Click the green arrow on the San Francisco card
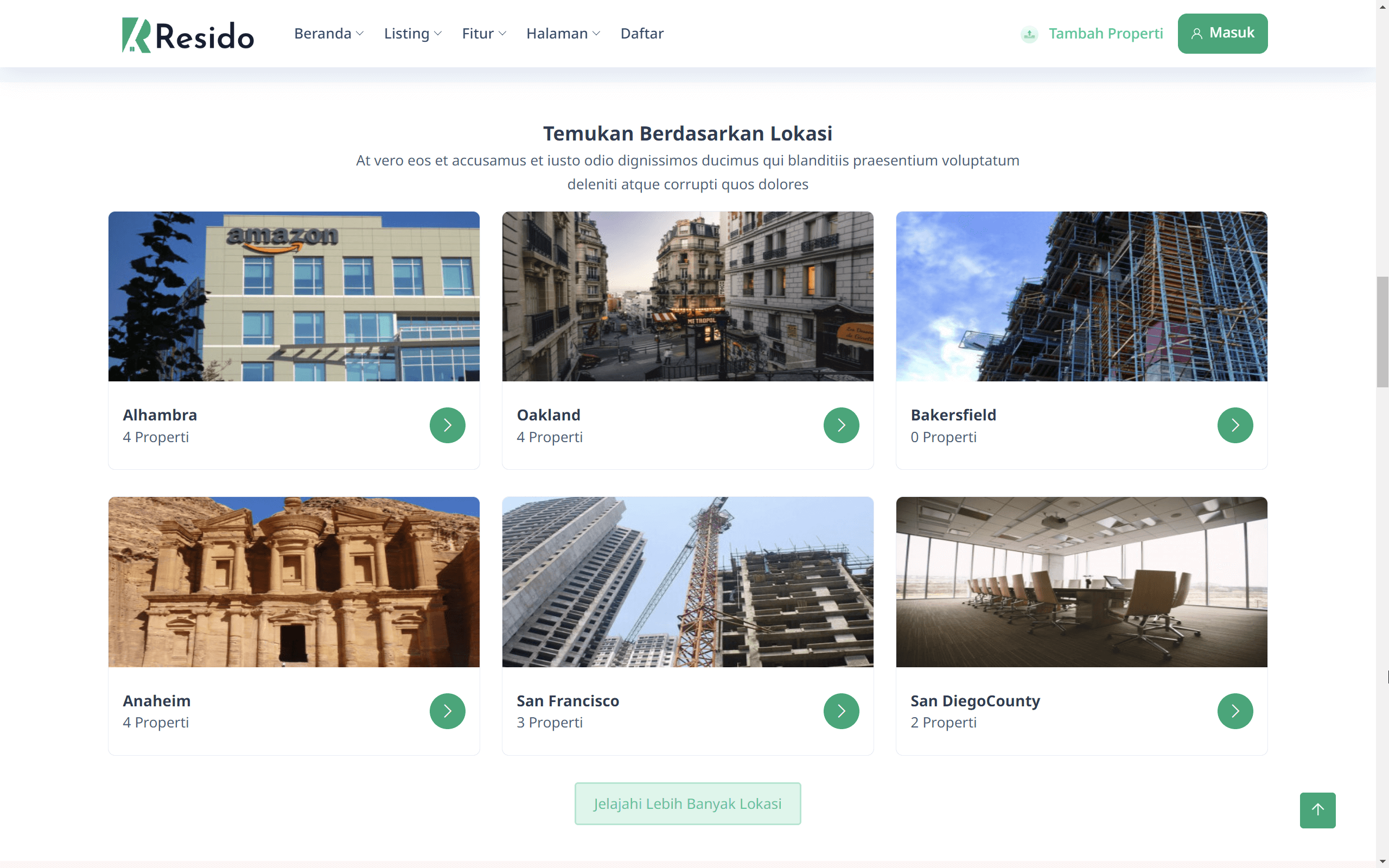 [841, 711]
